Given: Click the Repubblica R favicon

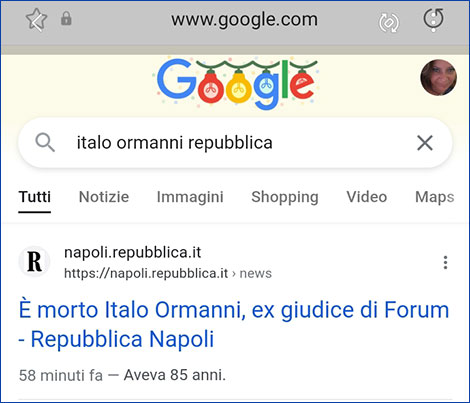Looking at the screenshot, I should coord(34,261).
